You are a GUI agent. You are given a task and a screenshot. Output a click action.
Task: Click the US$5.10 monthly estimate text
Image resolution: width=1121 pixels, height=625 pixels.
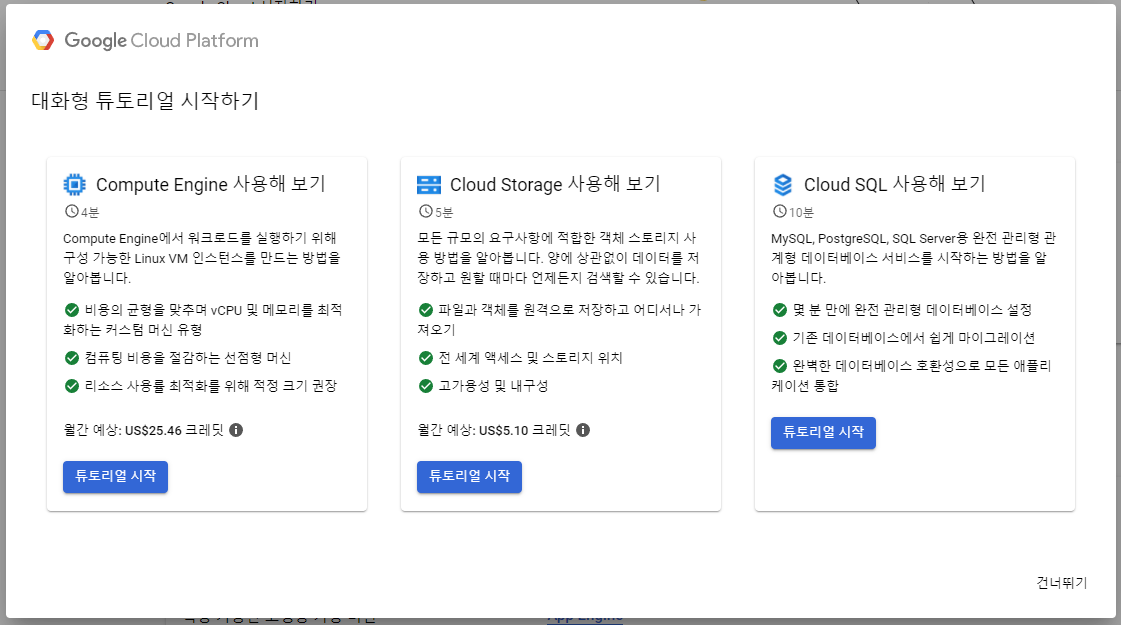pos(494,430)
